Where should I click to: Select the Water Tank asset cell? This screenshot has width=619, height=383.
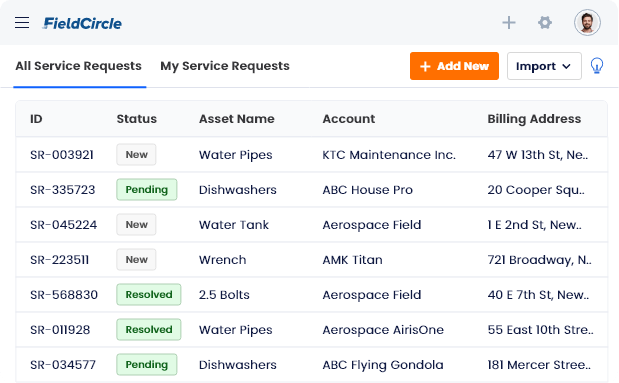234,225
